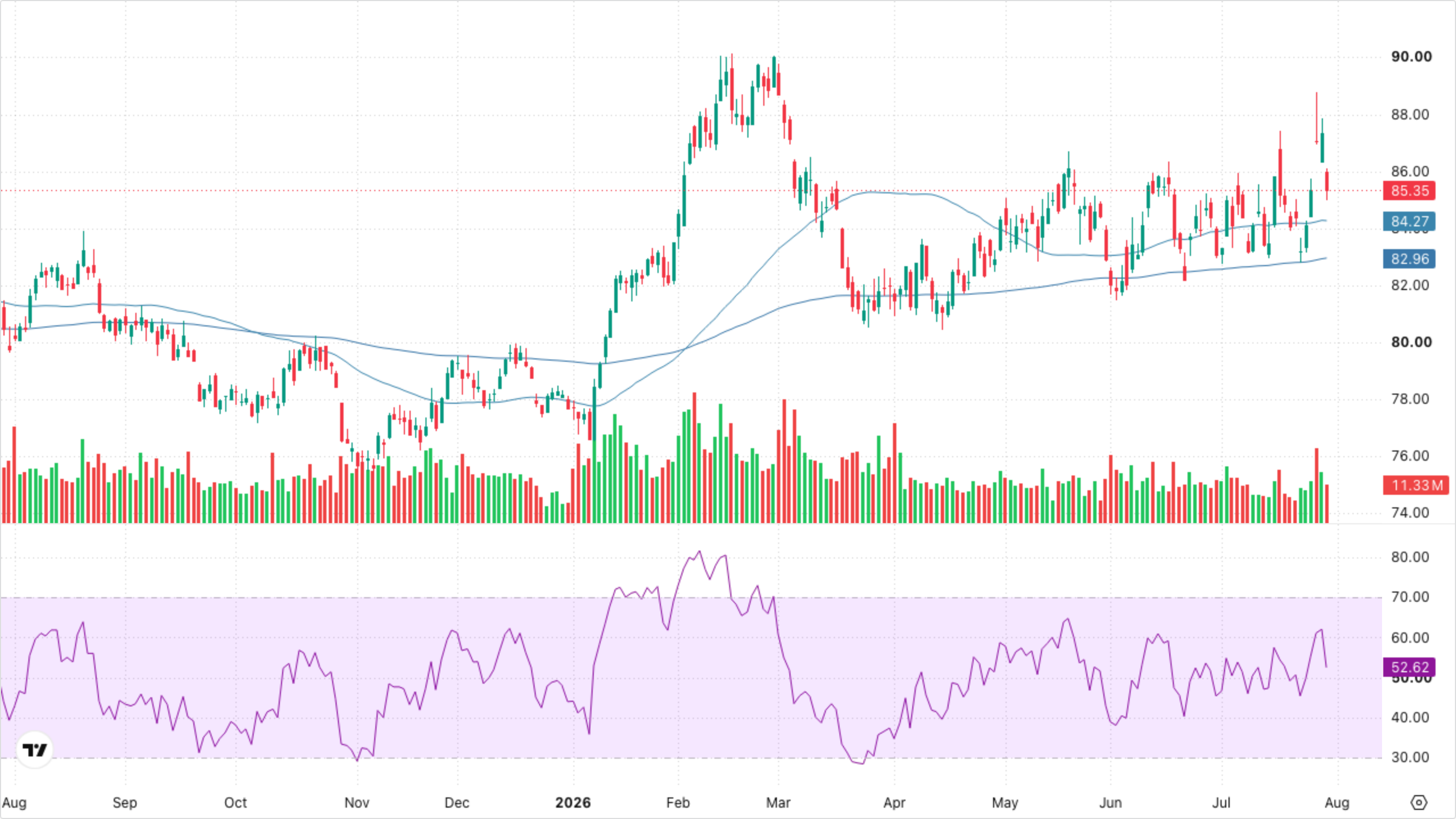This screenshot has width=1456, height=819.
Task: Click the 74.00 price scale label
Action: pyautogui.click(x=1410, y=512)
